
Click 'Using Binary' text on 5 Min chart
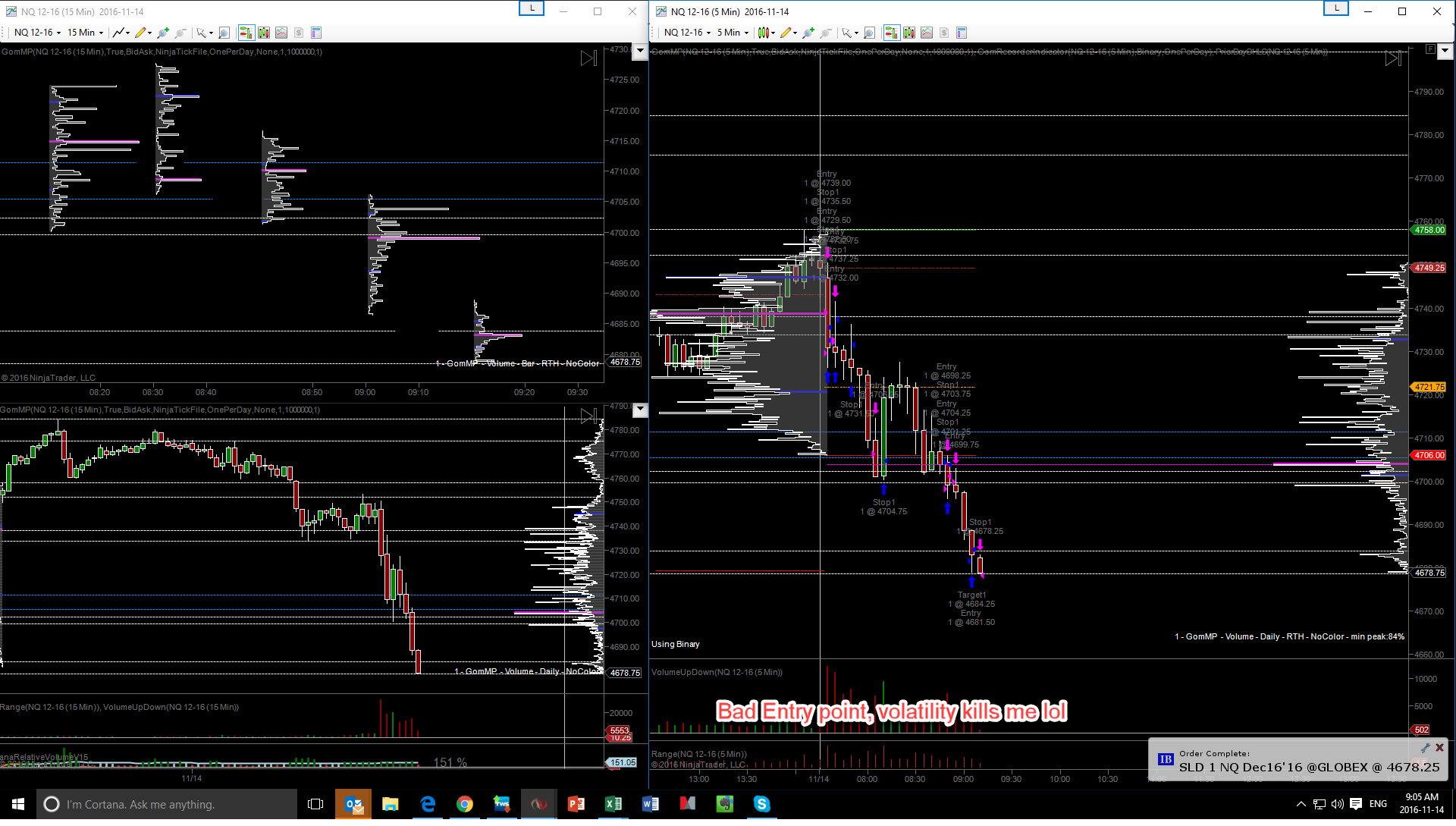coord(676,645)
